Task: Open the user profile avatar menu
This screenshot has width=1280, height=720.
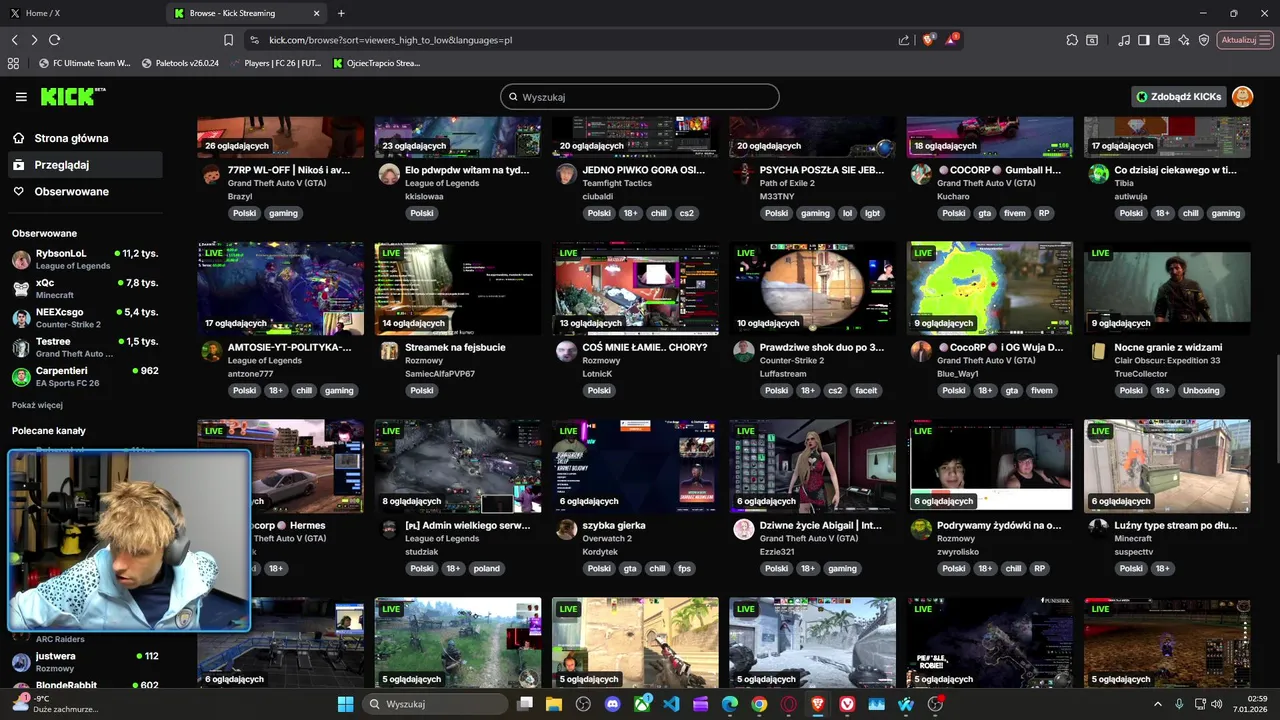Action: [1242, 97]
